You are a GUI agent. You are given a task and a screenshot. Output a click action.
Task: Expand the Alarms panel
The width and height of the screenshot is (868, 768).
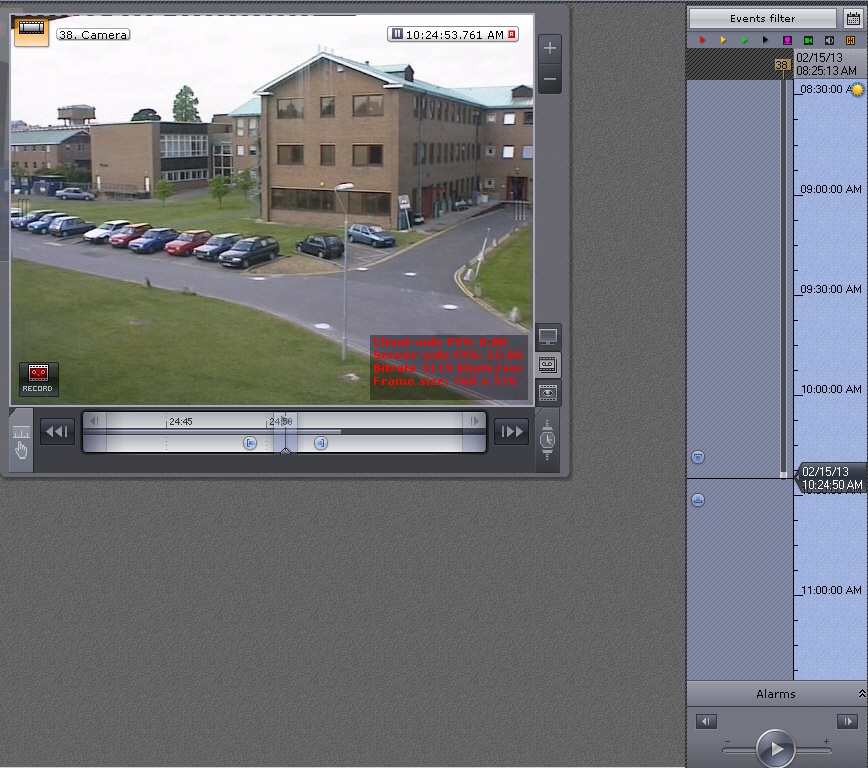861,693
